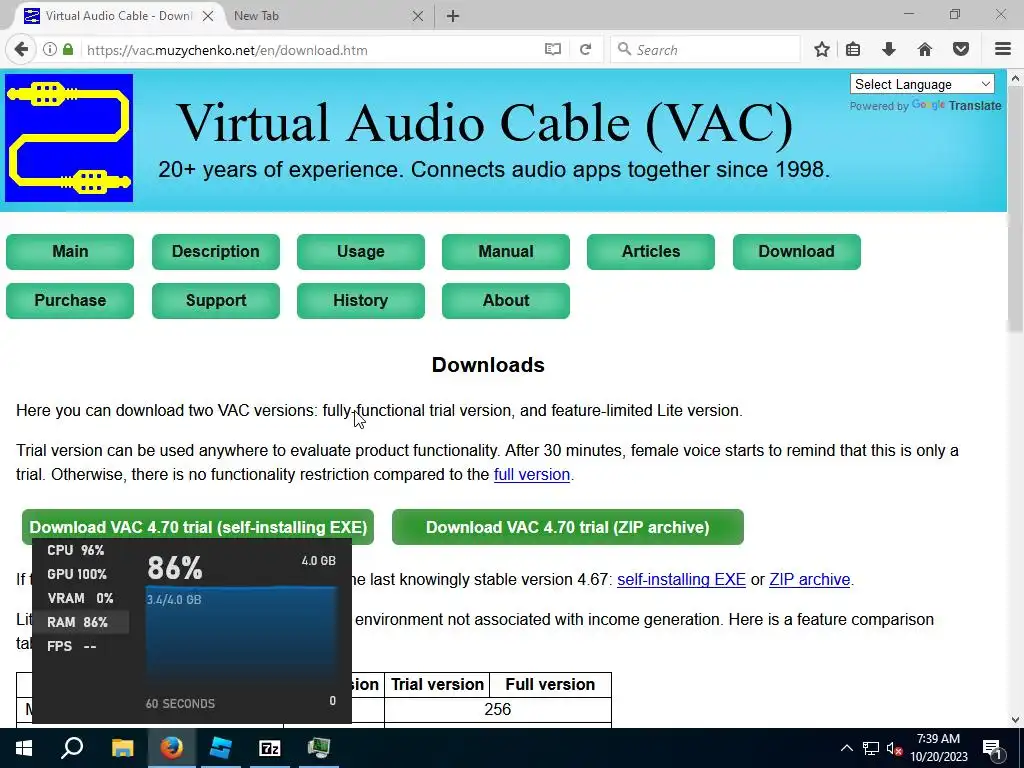Reload the current page
This screenshot has height=768, width=1024.
[x=586, y=50]
